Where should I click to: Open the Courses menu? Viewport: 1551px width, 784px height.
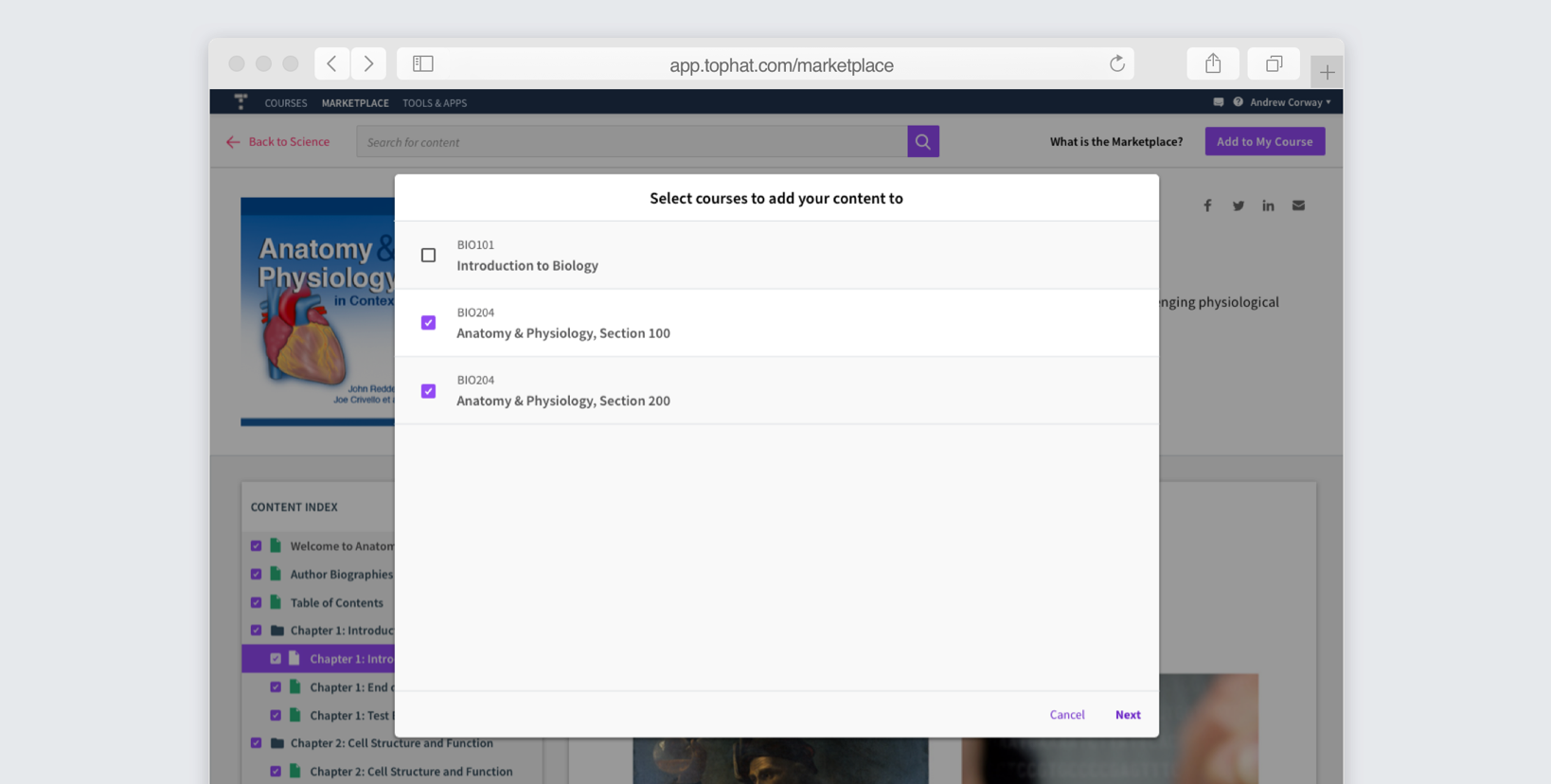(x=286, y=103)
